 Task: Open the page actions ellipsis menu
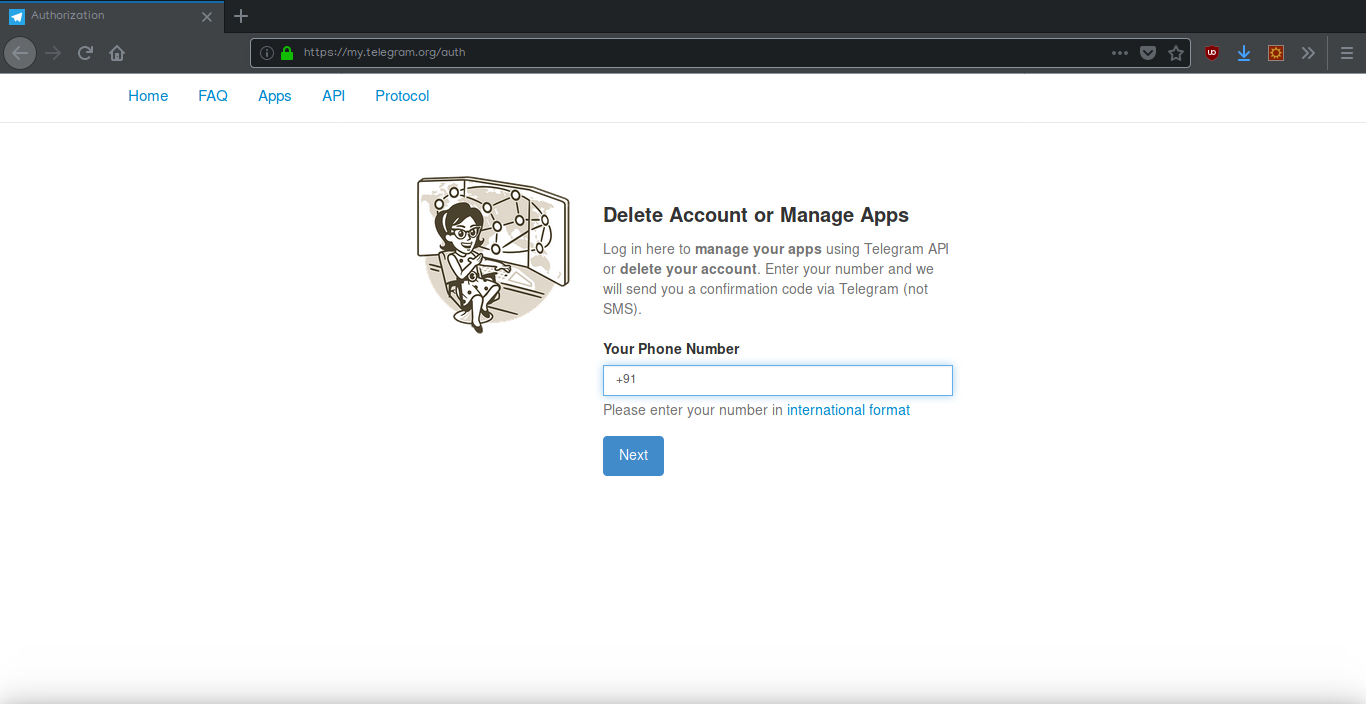point(1119,52)
